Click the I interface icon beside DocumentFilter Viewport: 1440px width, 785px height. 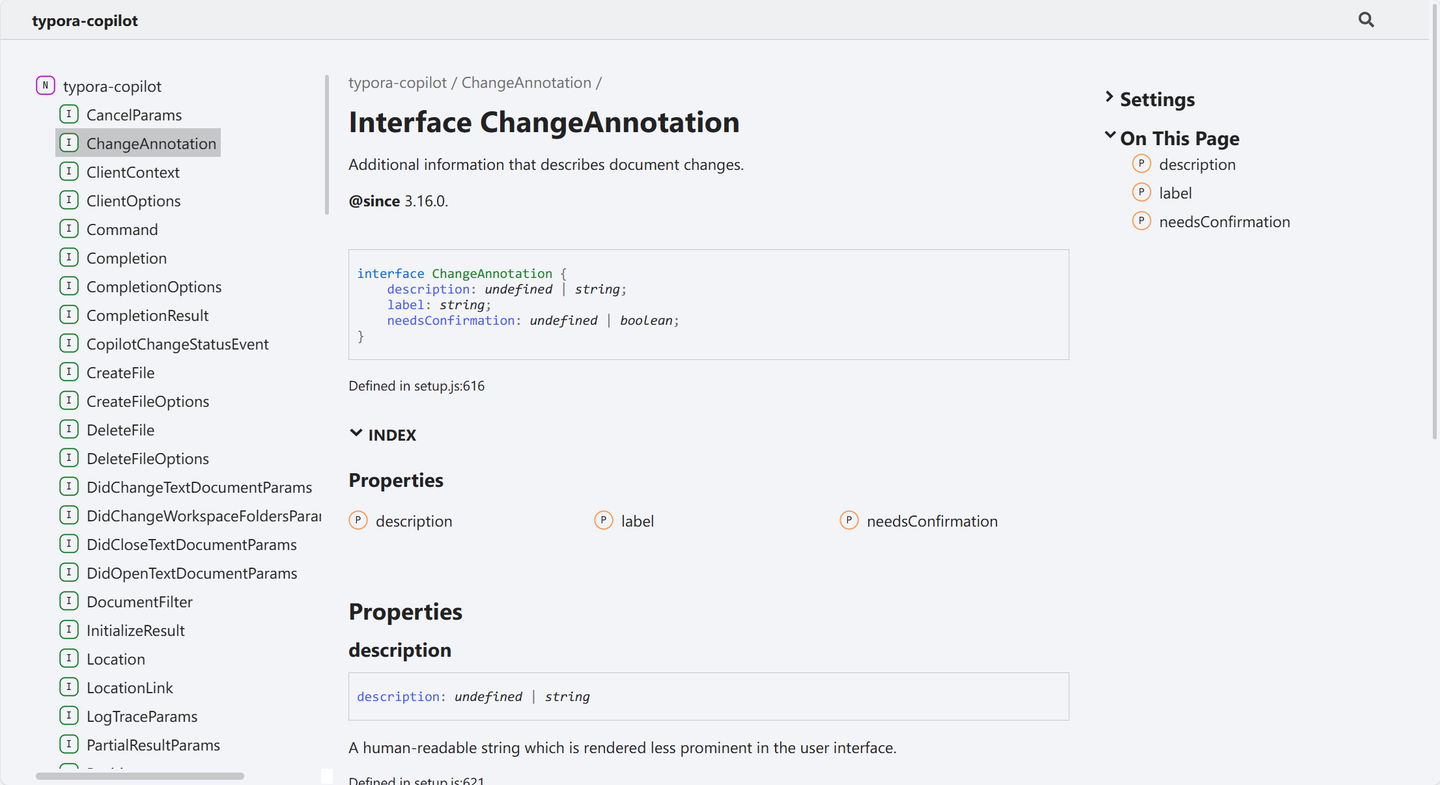point(69,601)
